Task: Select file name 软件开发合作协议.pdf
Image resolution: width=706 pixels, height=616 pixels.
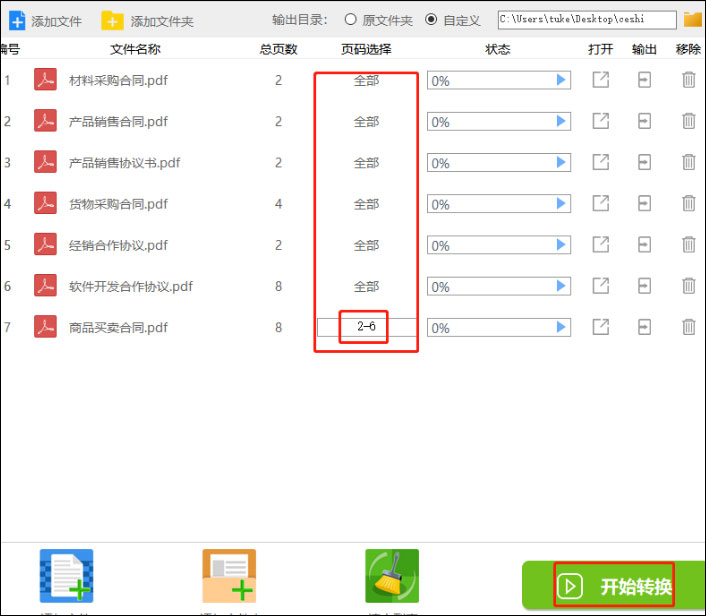Action: coord(131,286)
